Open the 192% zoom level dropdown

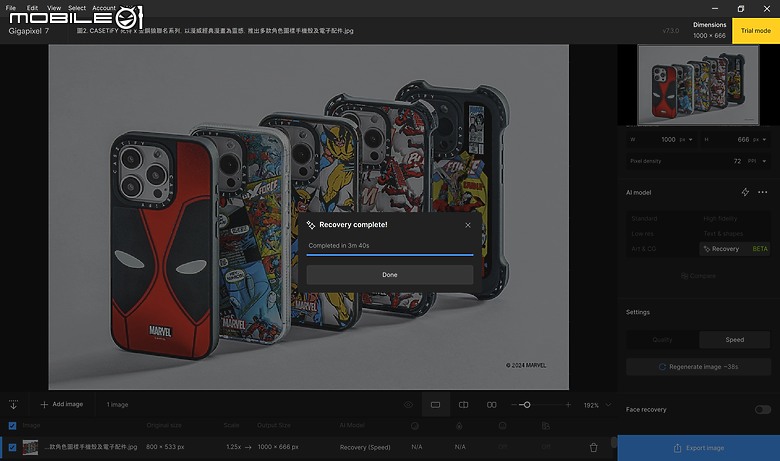(x=597, y=405)
